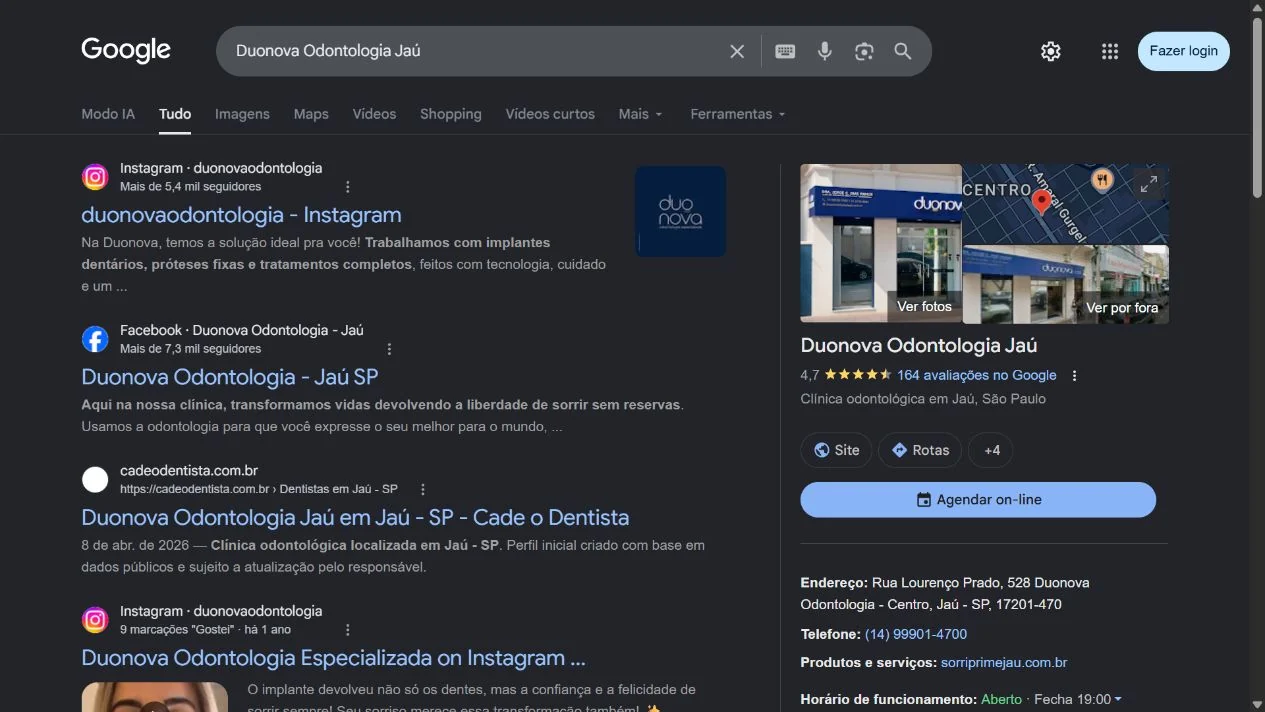Open the duonovaodontologia - Instagram link
Image resolution: width=1265 pixels, height=712 pixels.
[x=241, y=215]
